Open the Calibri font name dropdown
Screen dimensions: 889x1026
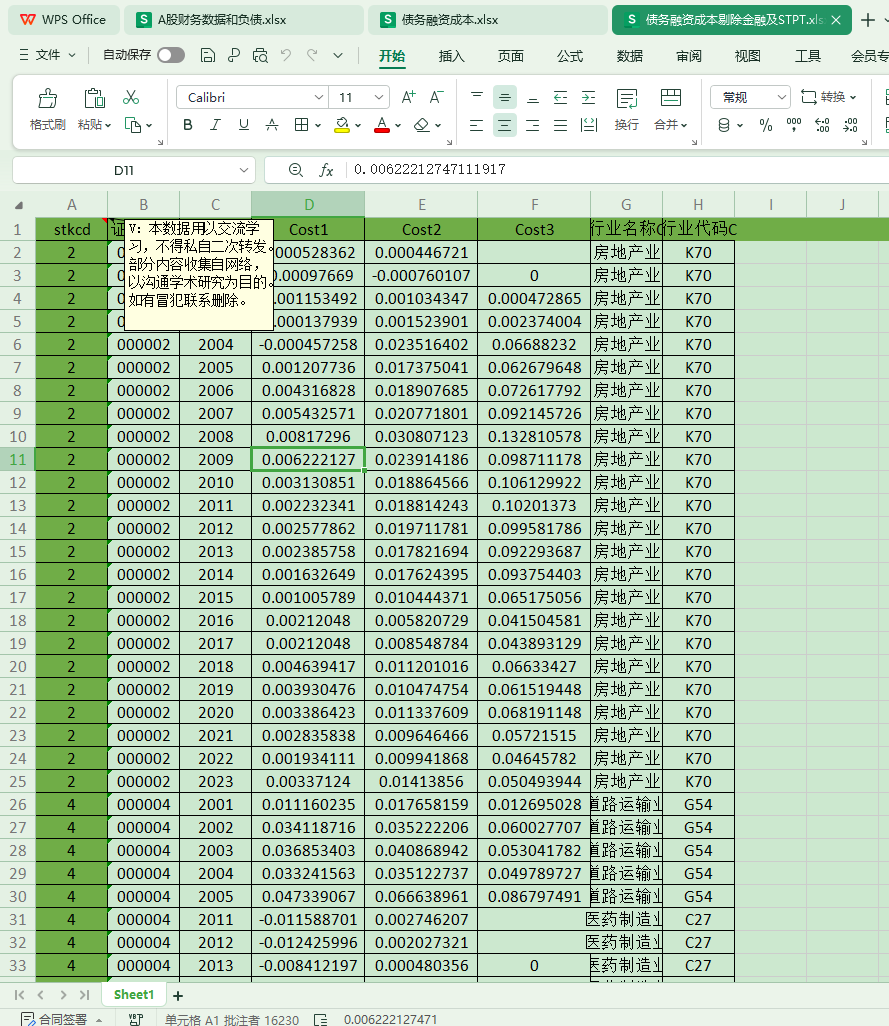tap(319, 97)
